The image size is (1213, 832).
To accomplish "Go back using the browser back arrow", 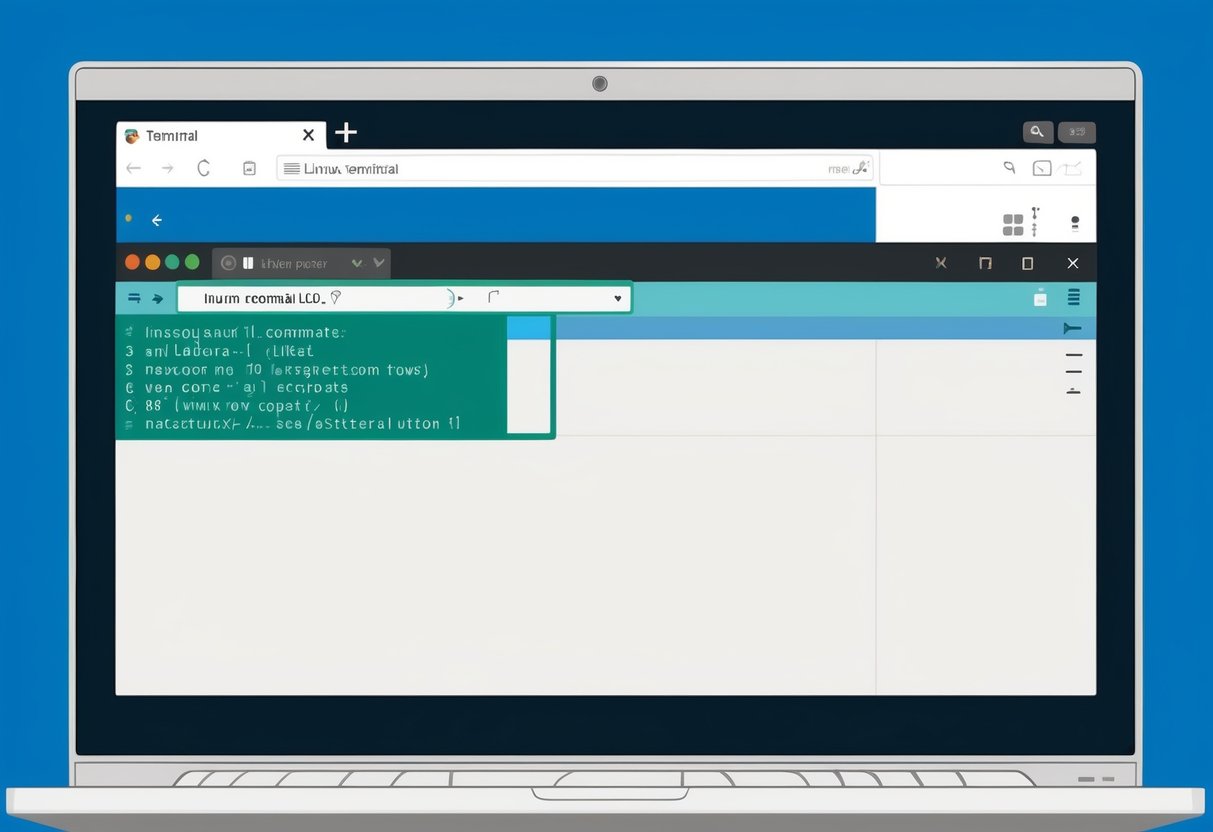I will [133, 168].
